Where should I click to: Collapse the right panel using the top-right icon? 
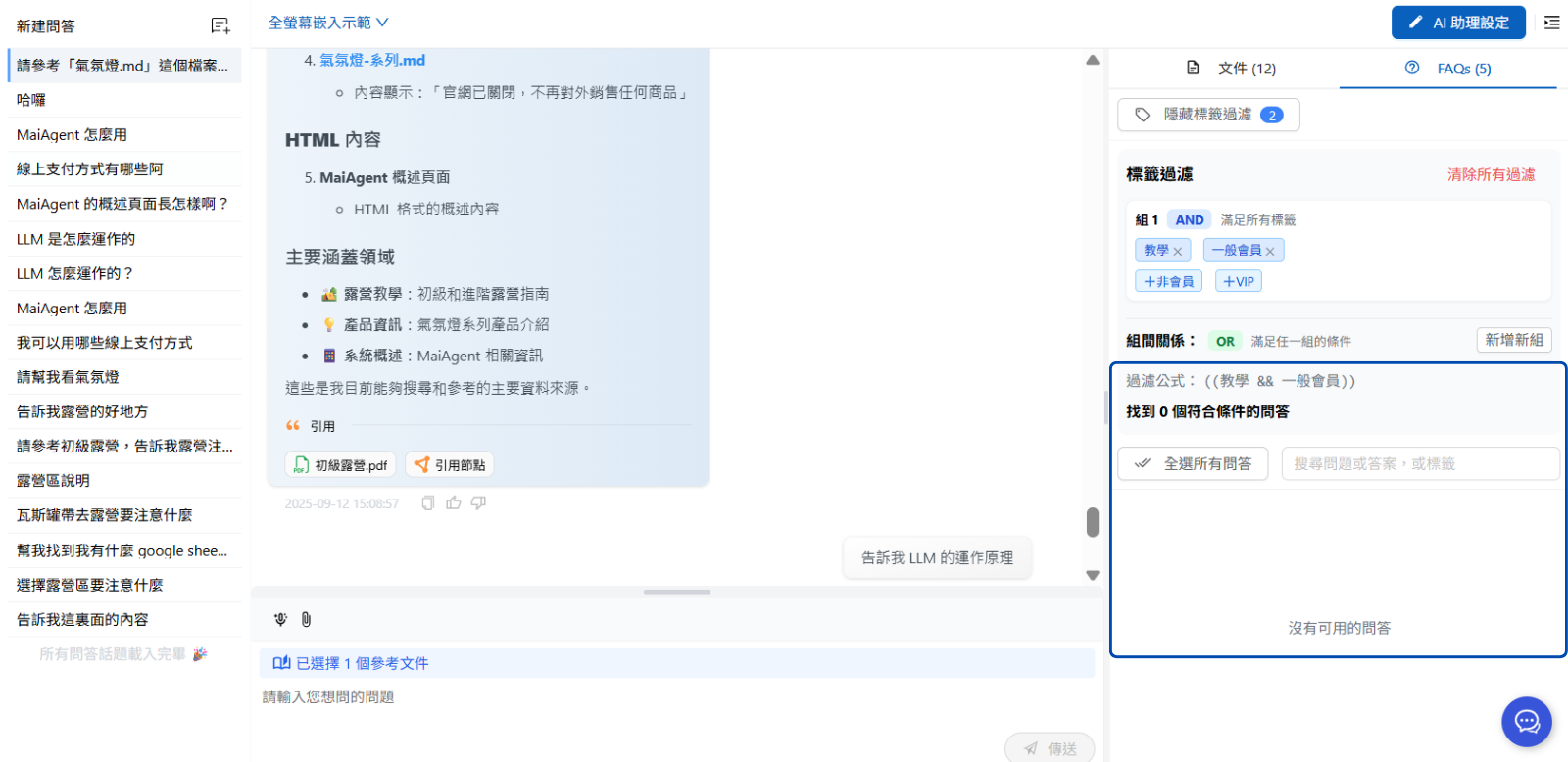pyautogui.click(x=1551, y=23)
